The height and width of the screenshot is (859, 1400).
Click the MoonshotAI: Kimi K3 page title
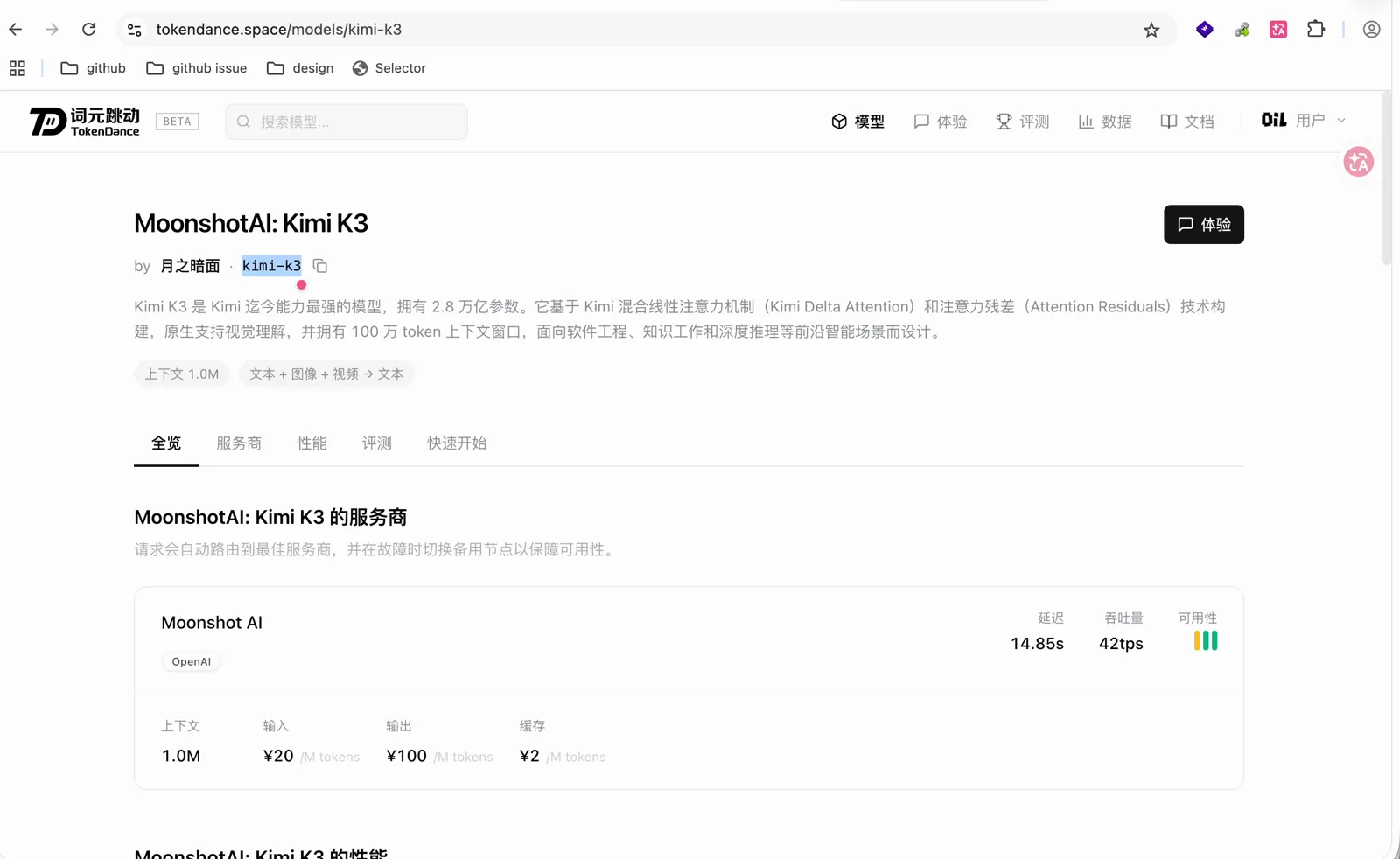tap(251, 224)
